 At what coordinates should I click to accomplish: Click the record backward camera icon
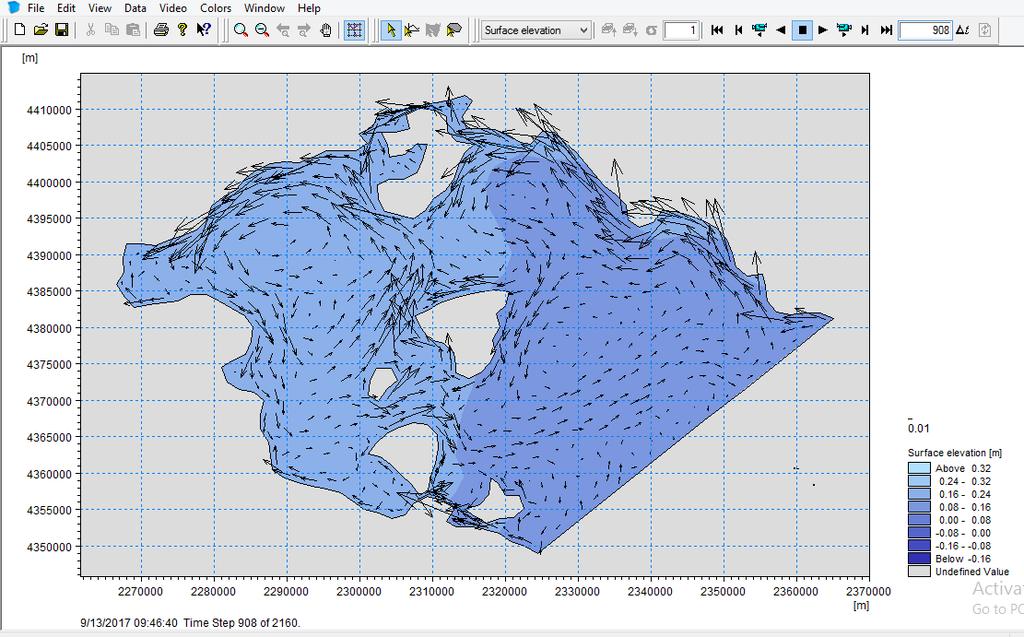pos(760,30)
